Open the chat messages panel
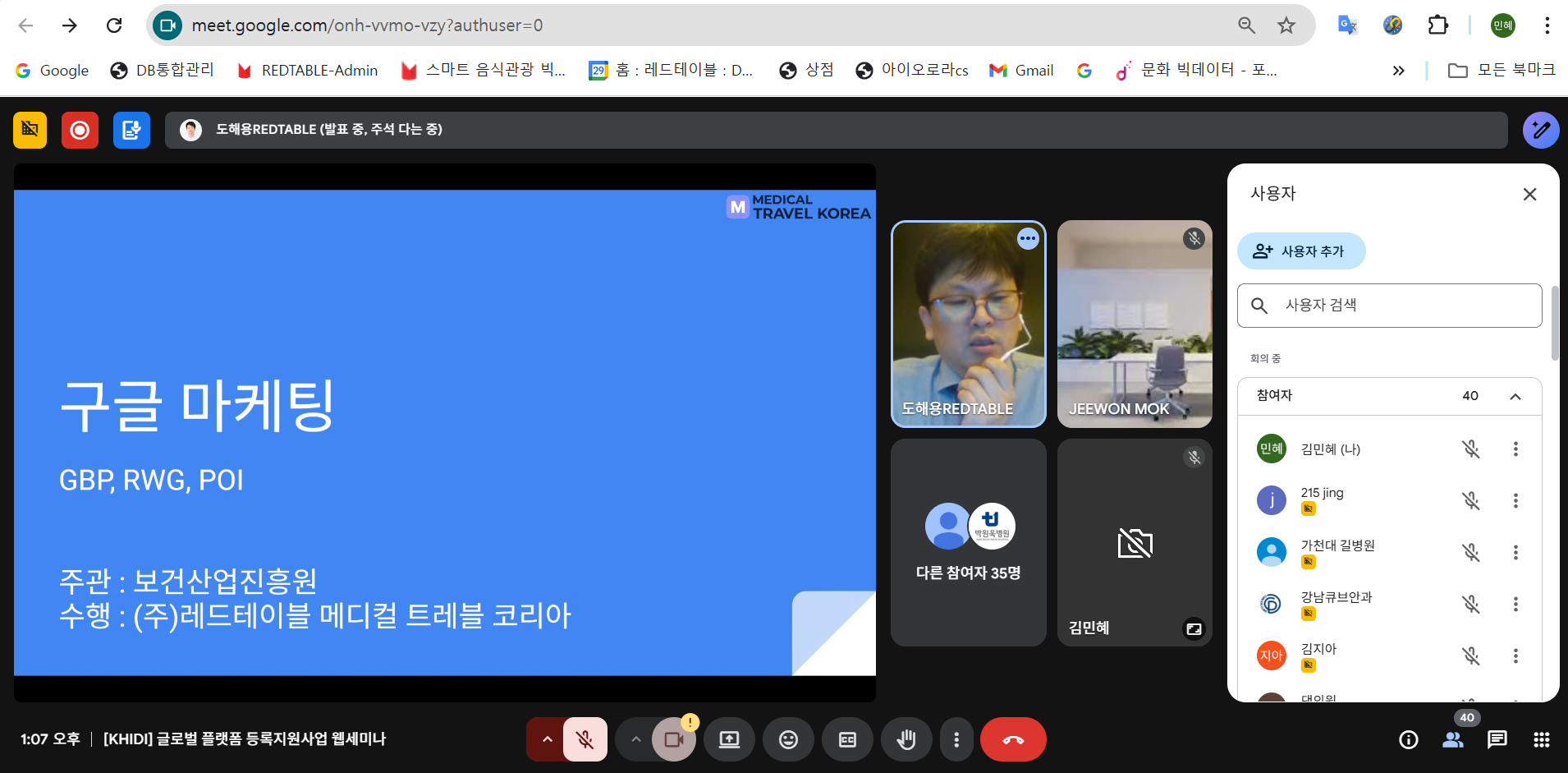The image size is (1568, 773). pyautogui.click(x=1497, y=739)
